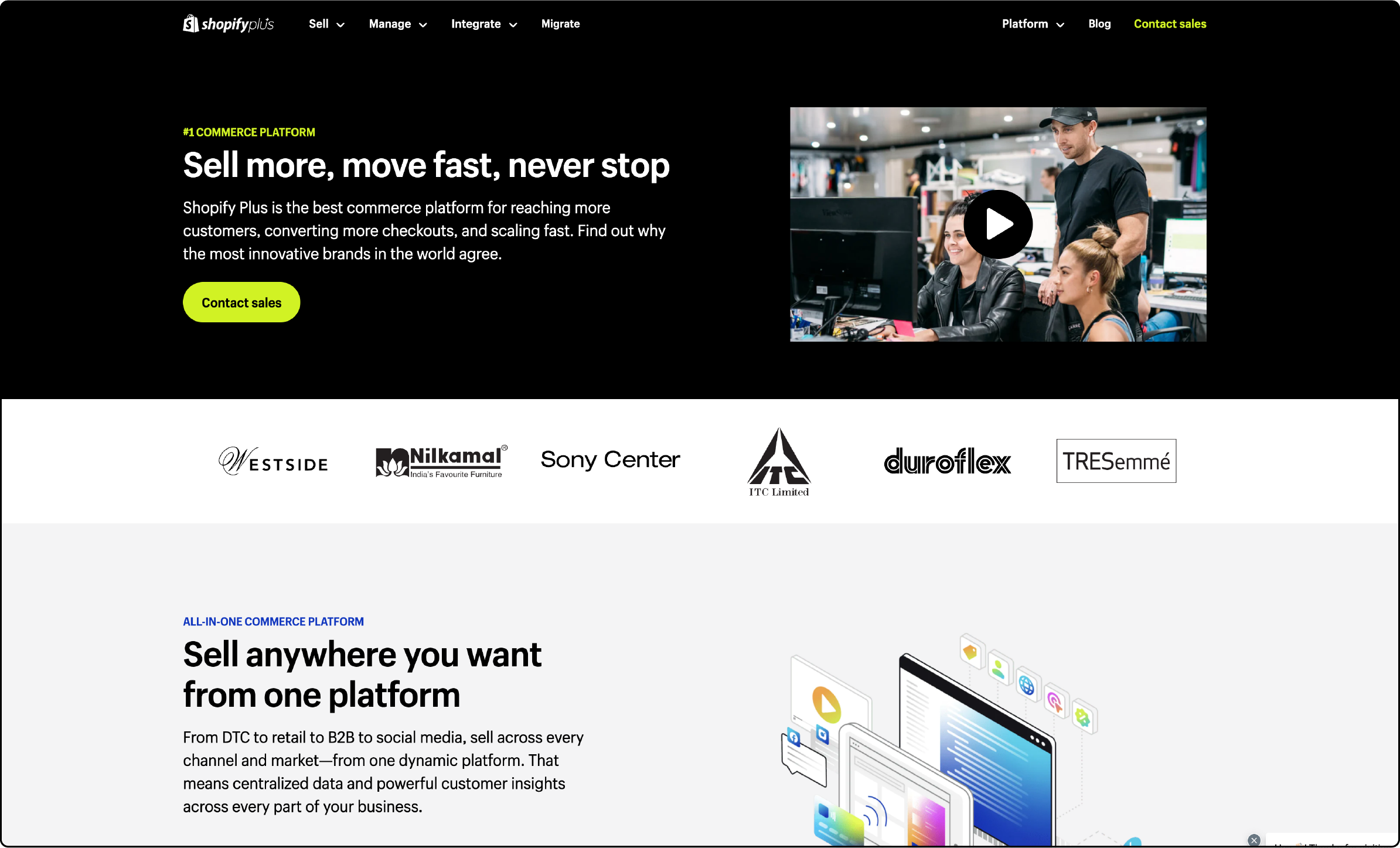This screenshot has width=1400, height=848.
Task: Click the #1 Commerce Platform label
Action: pyautogui.click(x=249, y=131)
